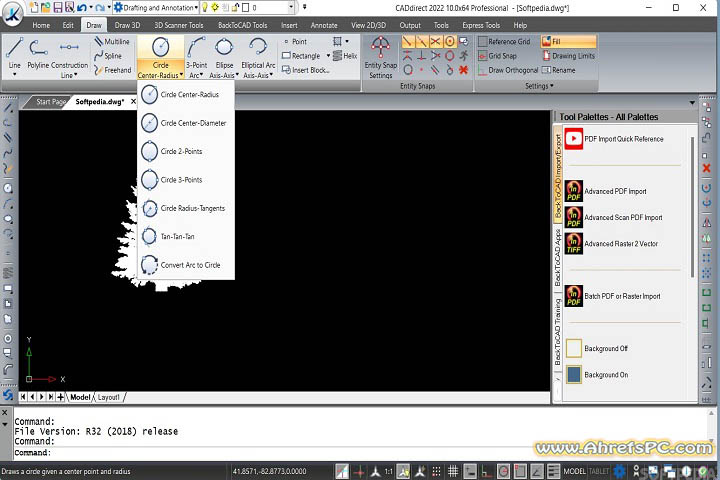
Task: Expand the Settings panel dropdown
Action: (x=539, y=86)
